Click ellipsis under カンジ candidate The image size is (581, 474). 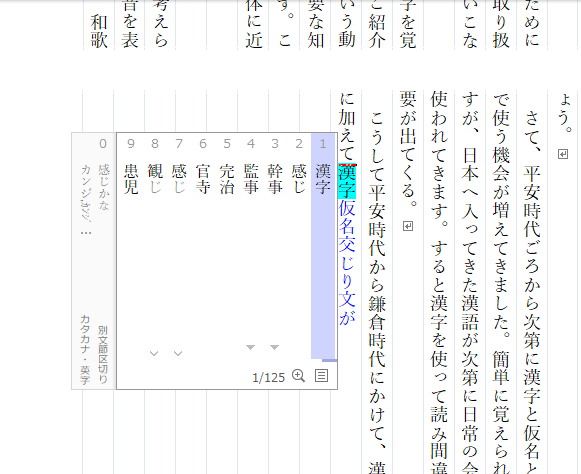click(x=86, y=233)
